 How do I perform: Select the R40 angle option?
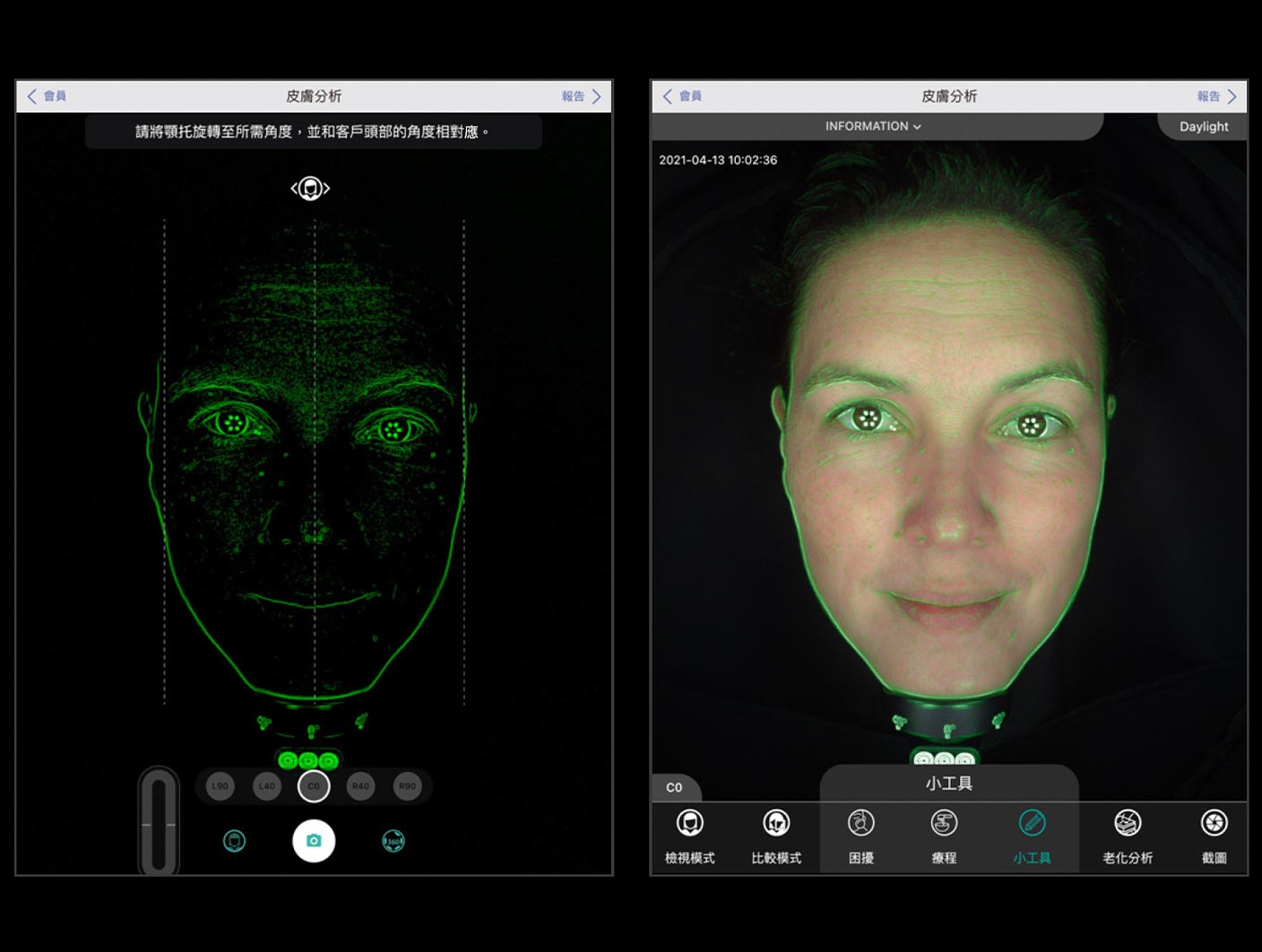pyautogui.click(x=360, y=786)
